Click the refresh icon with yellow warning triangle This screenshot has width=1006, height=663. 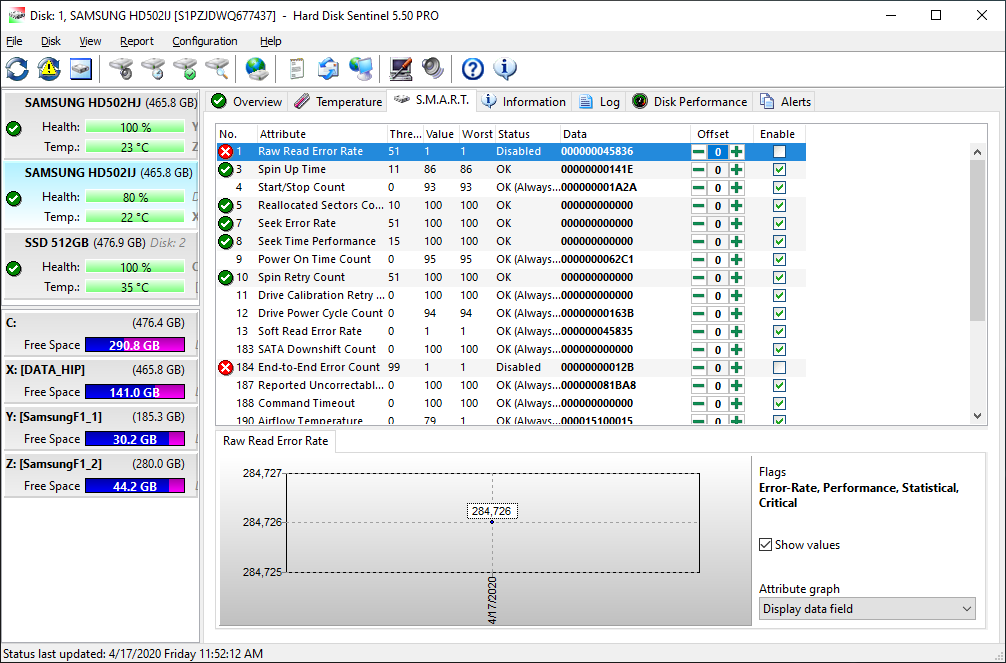(x=49, y=69)
